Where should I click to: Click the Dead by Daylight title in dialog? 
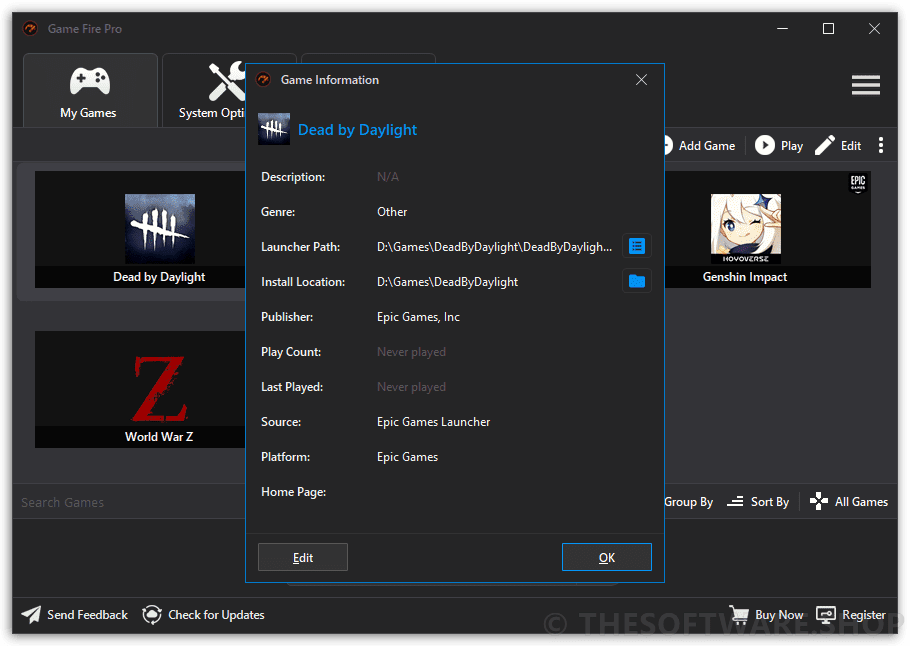pyautogui.click(x=358, y=129)
